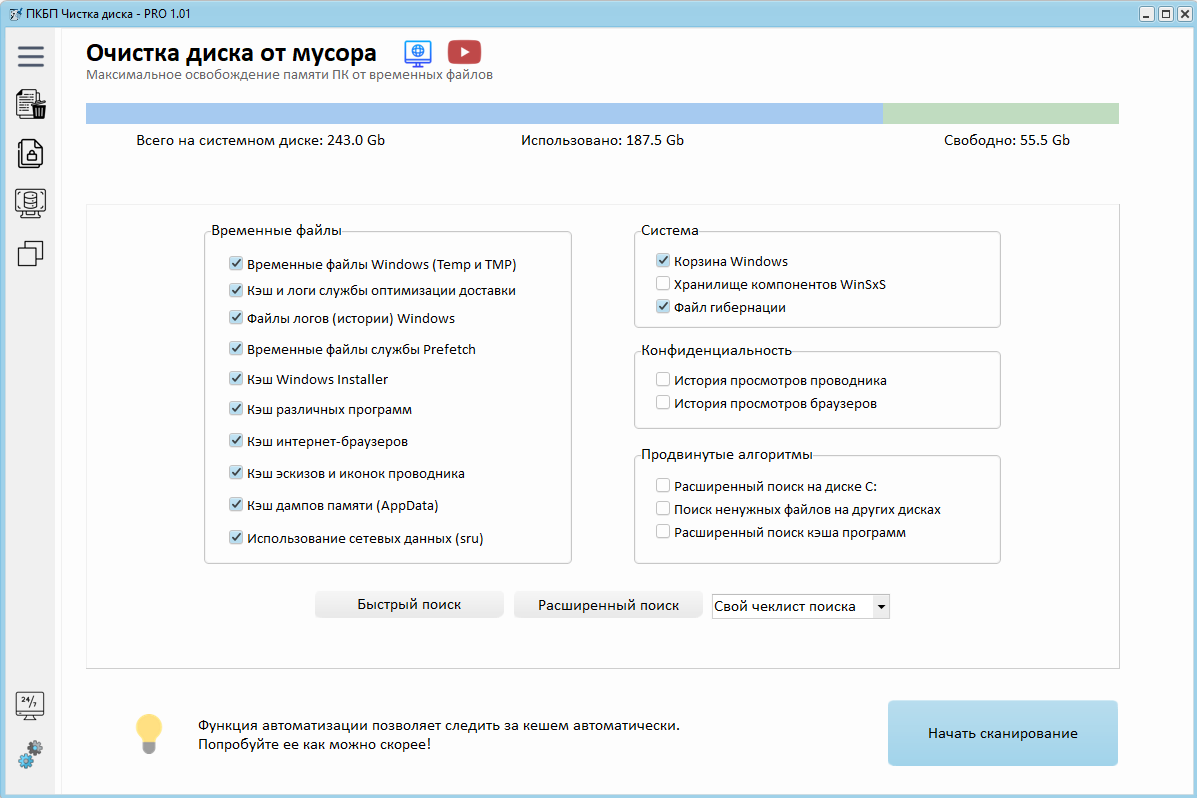Viewport: 1197px width, 798px height.
Task: Open the disk database monitor sidebar icon
Action: 31,203
